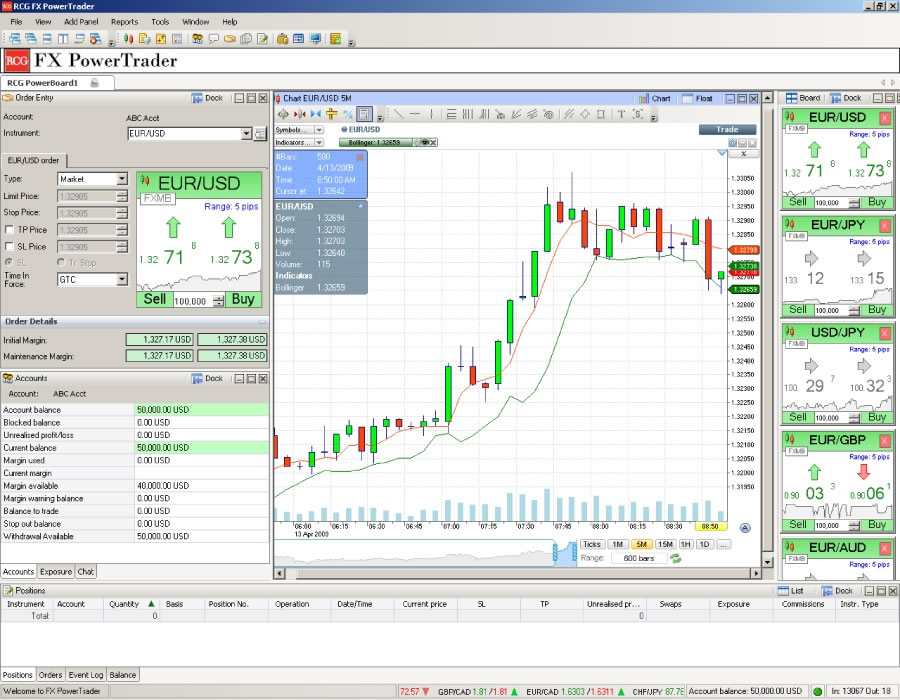
Task: Open the chart Indicators dropdown
Action: (x=319, y=142)
